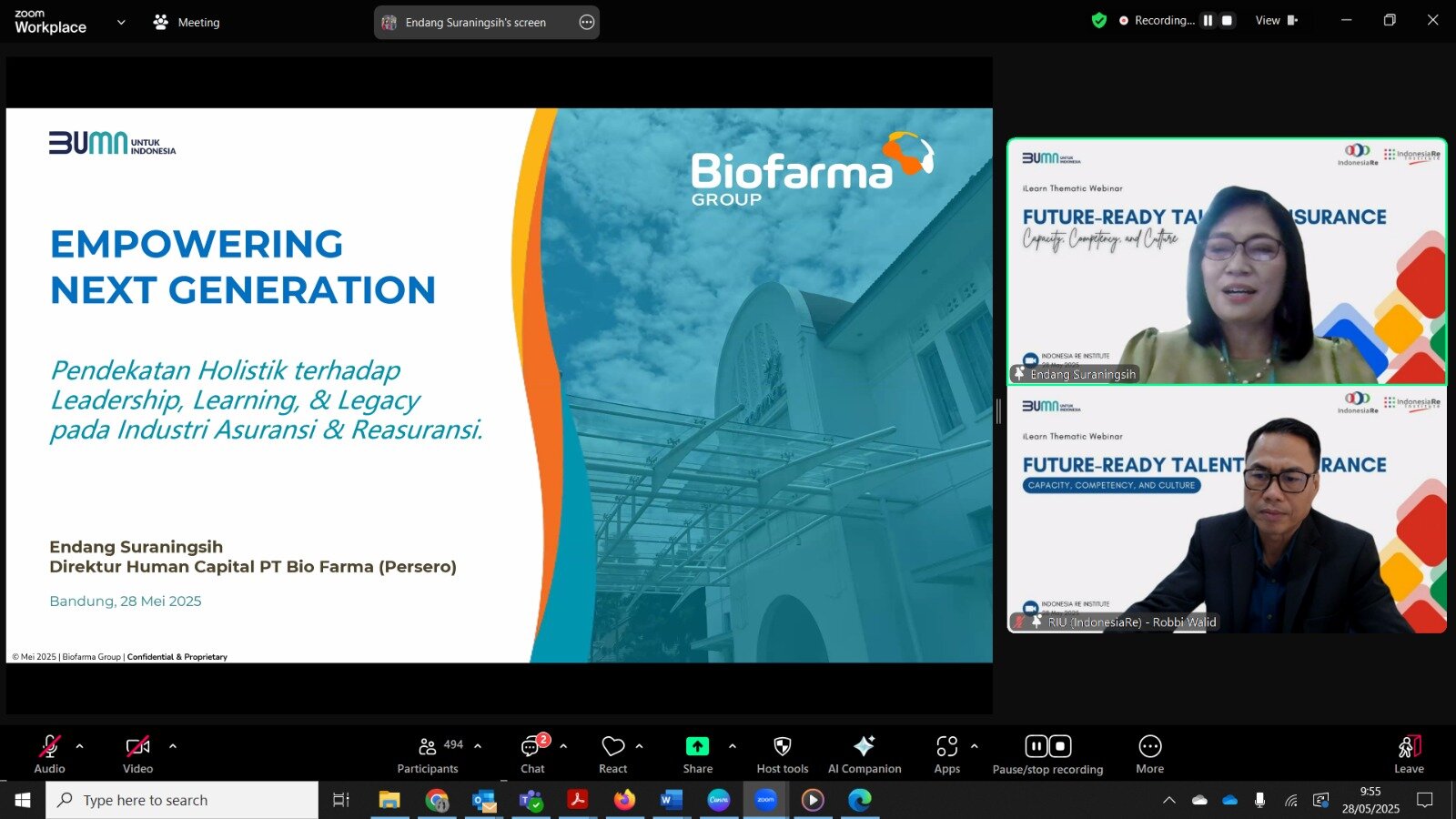Image resolution: width=1456 pixels, height=819 pixels.
Task: Open Google Chrome from taskbar
Action: 437,800
